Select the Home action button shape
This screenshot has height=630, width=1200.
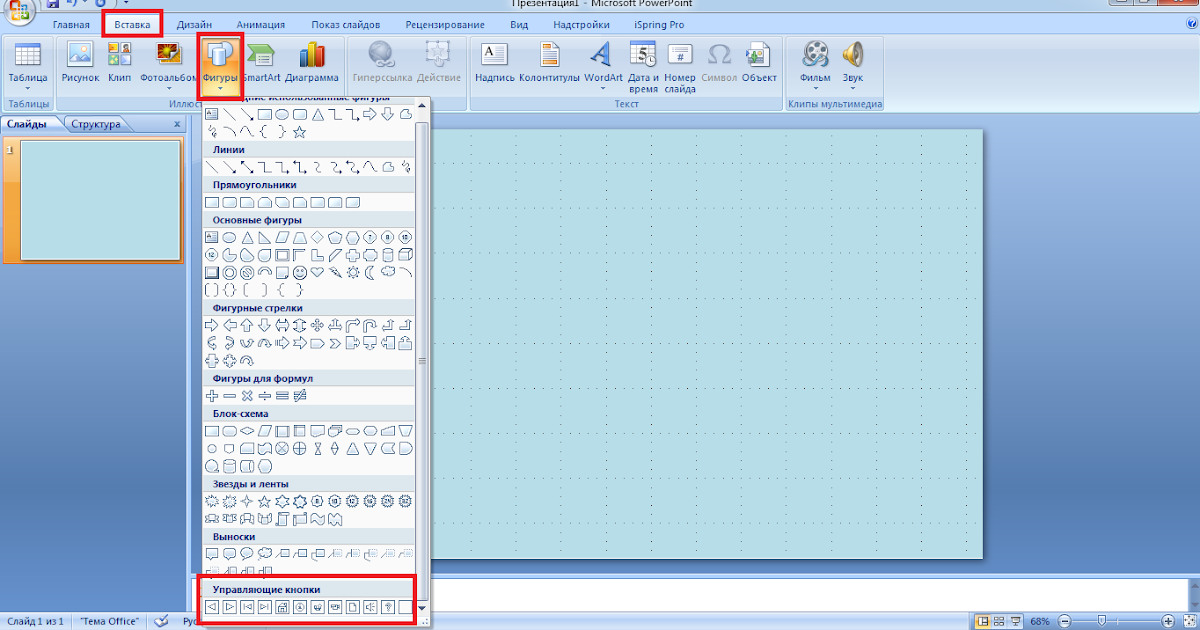click(282, 607)
